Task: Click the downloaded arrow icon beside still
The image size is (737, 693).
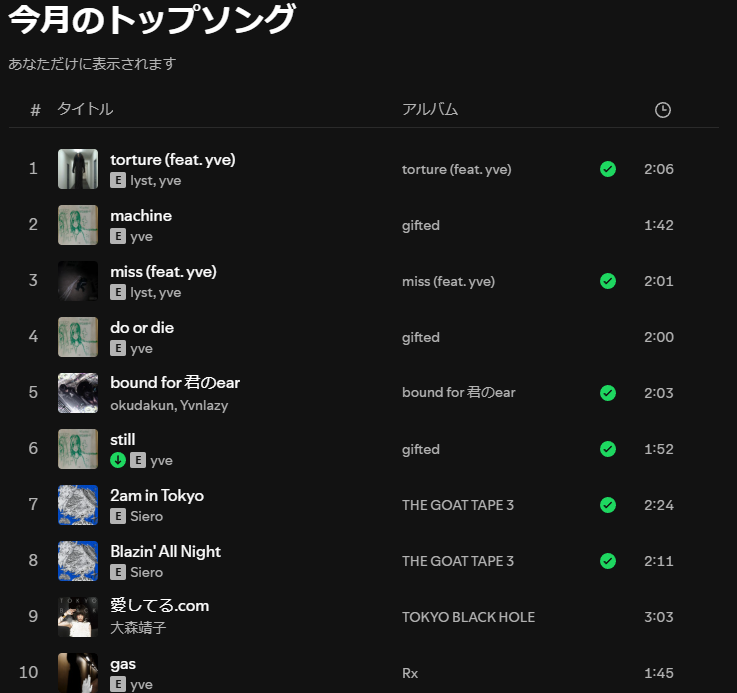Action: (x=118, y=460)
